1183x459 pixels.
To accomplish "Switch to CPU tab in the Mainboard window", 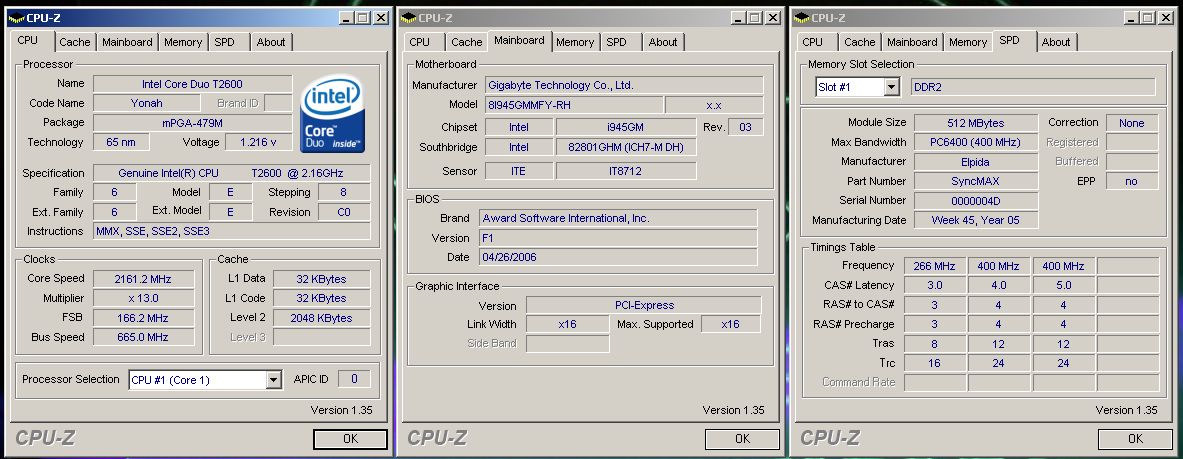I will (420, 42).
